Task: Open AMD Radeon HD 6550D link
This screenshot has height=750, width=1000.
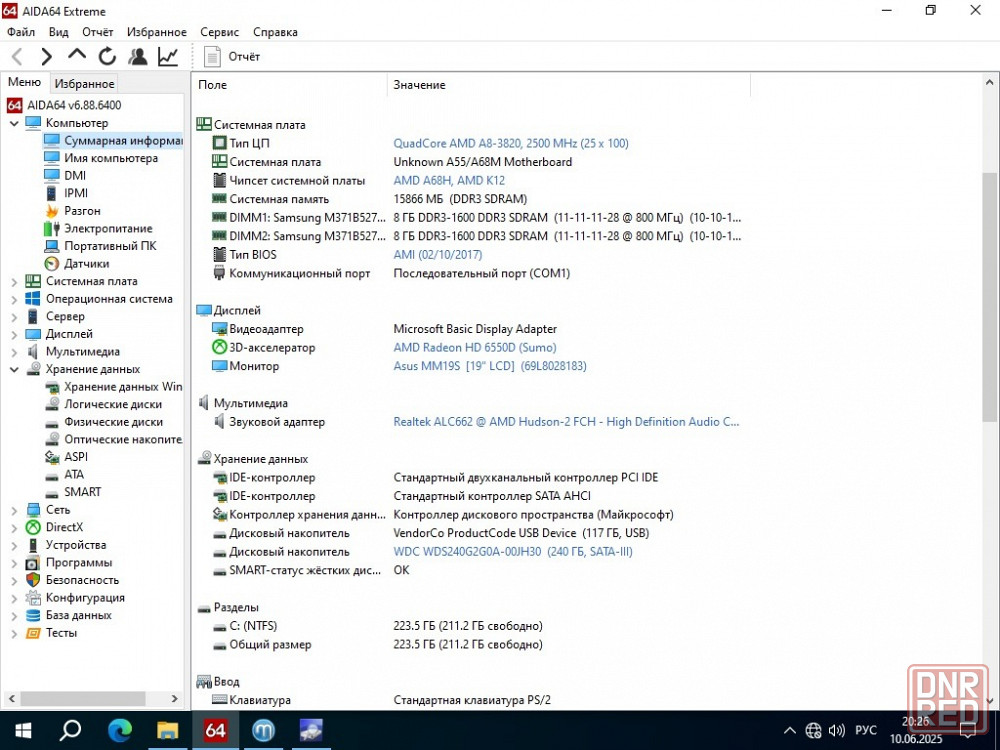Action: click(475, 348)
